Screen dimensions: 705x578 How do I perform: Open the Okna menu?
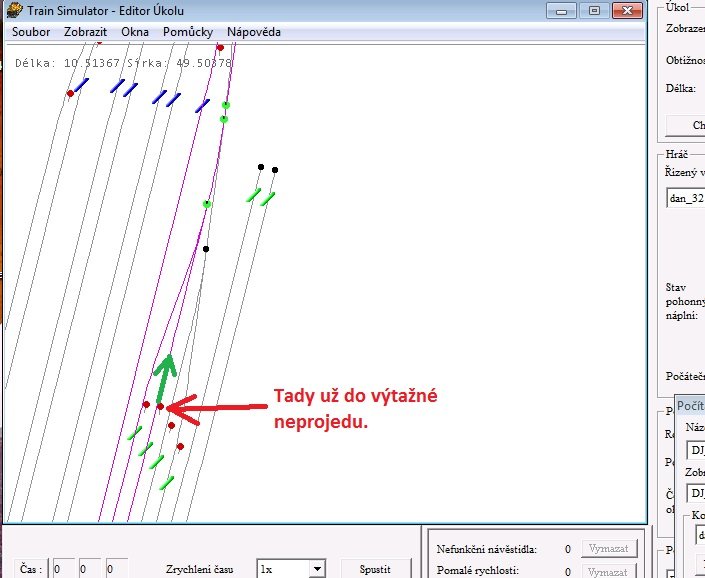coord(135,32)
